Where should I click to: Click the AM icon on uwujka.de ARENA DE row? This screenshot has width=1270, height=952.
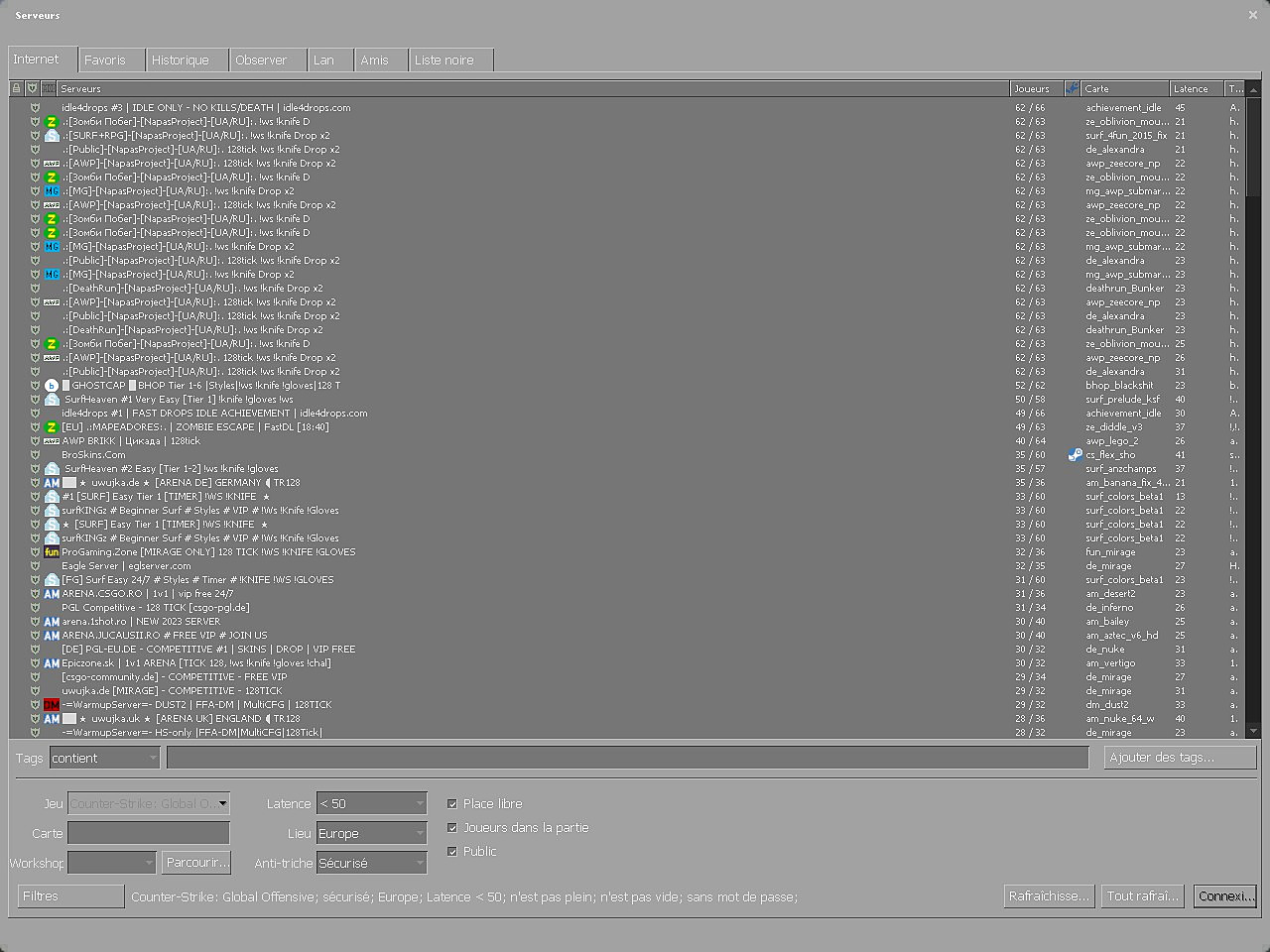52,483
